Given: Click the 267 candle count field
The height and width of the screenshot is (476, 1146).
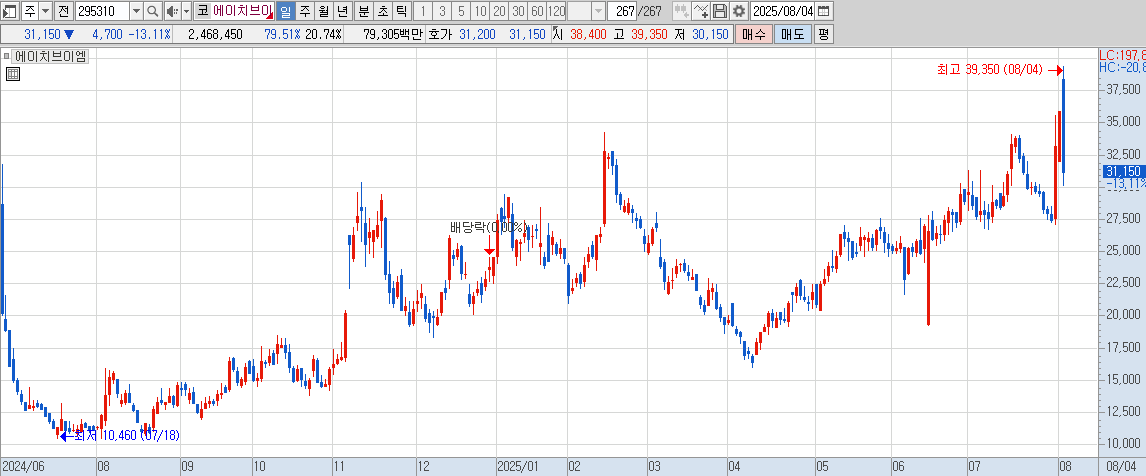Looking at the screenshot, I should (x=622, y=11).
